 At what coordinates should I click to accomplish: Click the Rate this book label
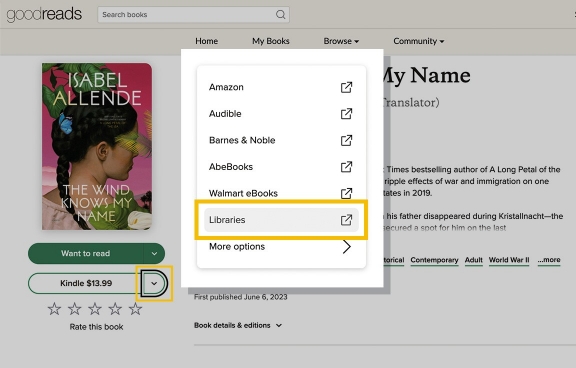[96, 327]
